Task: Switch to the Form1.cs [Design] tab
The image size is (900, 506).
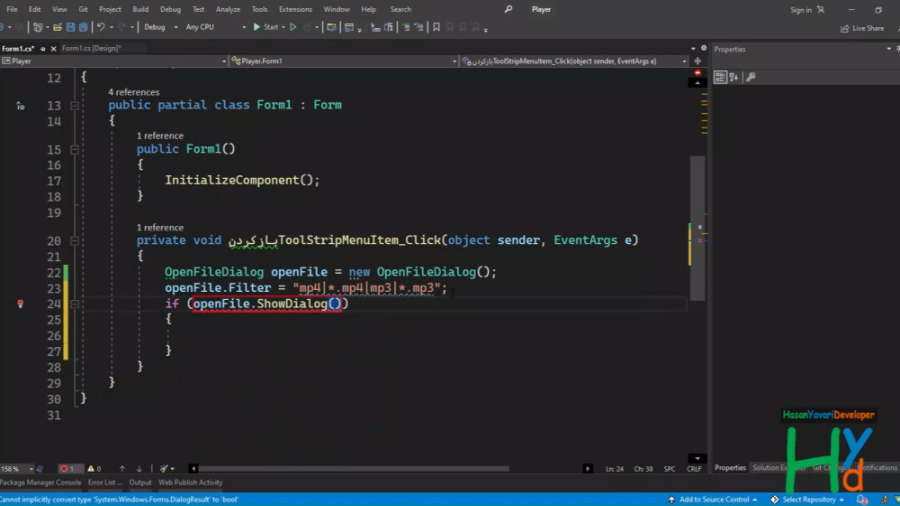Action: tap(91, 48)
